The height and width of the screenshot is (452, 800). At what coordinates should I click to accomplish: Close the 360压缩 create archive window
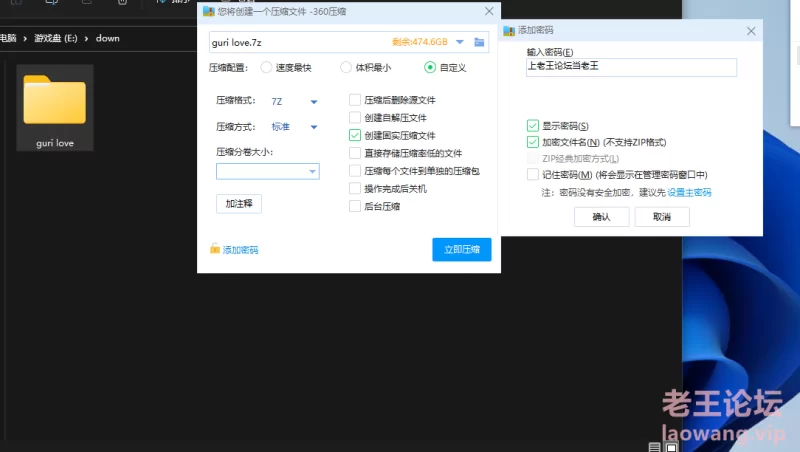pyautogui.click(x=489, y=12)
